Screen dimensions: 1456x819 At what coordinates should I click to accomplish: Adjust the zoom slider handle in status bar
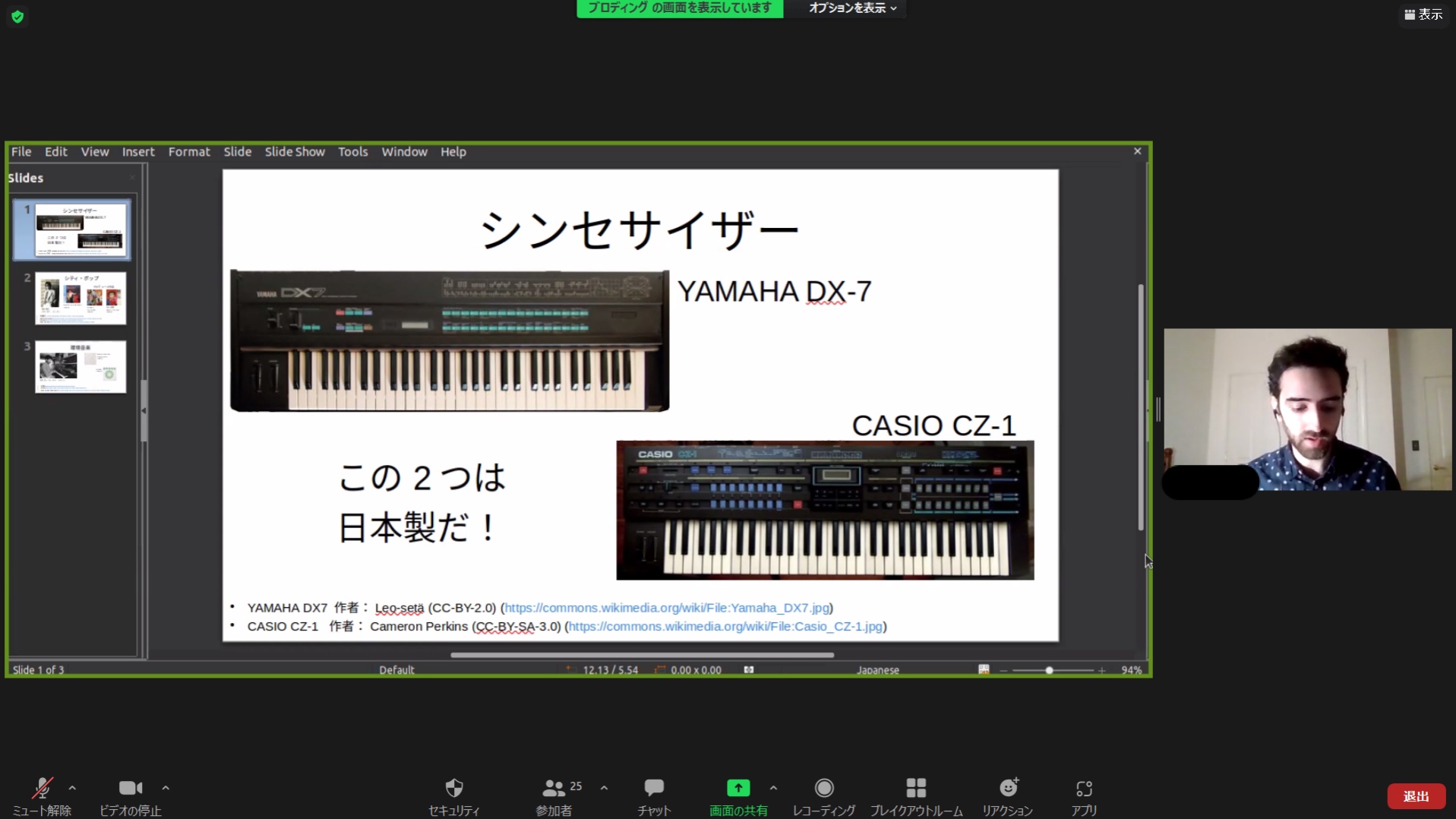(x=1049, y=670)
